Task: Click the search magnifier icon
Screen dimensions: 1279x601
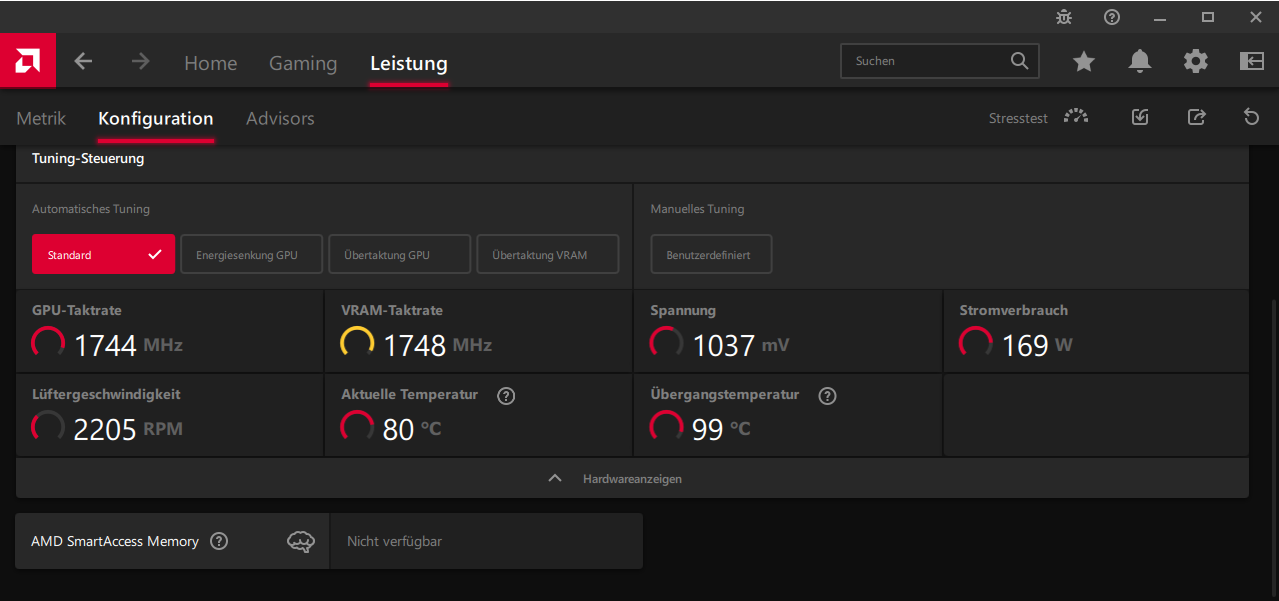Action: coord(1019,61)
